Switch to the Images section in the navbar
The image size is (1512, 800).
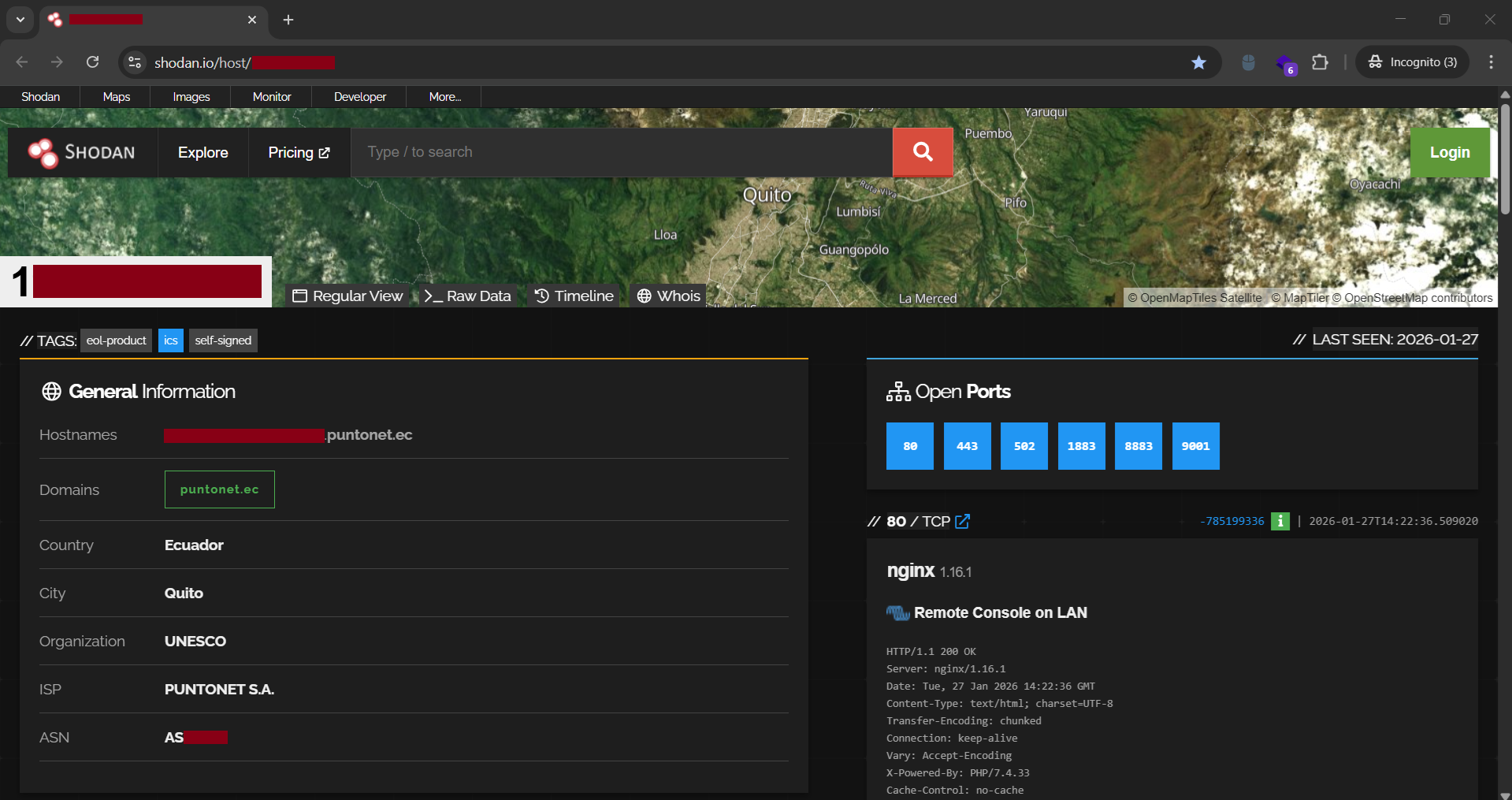(190, 96)
